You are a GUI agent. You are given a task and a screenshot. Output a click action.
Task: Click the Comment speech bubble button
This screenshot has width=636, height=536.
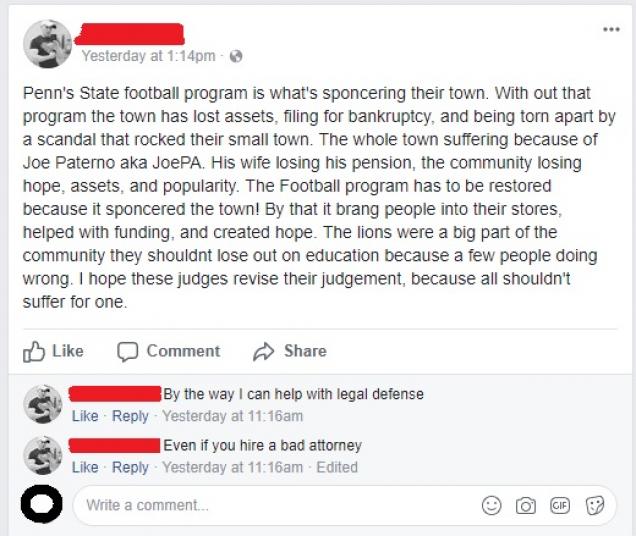(x=168, y=351)
